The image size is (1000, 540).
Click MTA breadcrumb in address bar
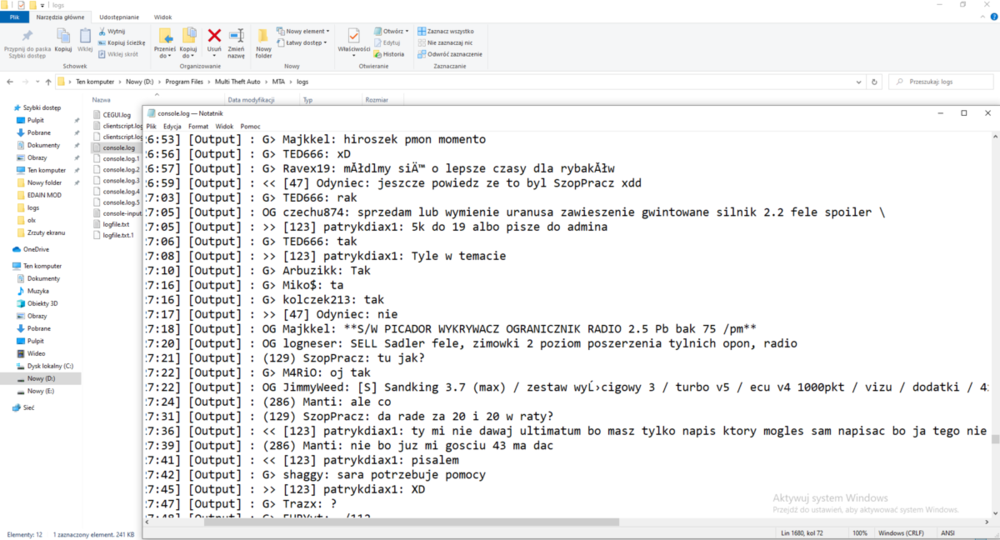point(279,82)
